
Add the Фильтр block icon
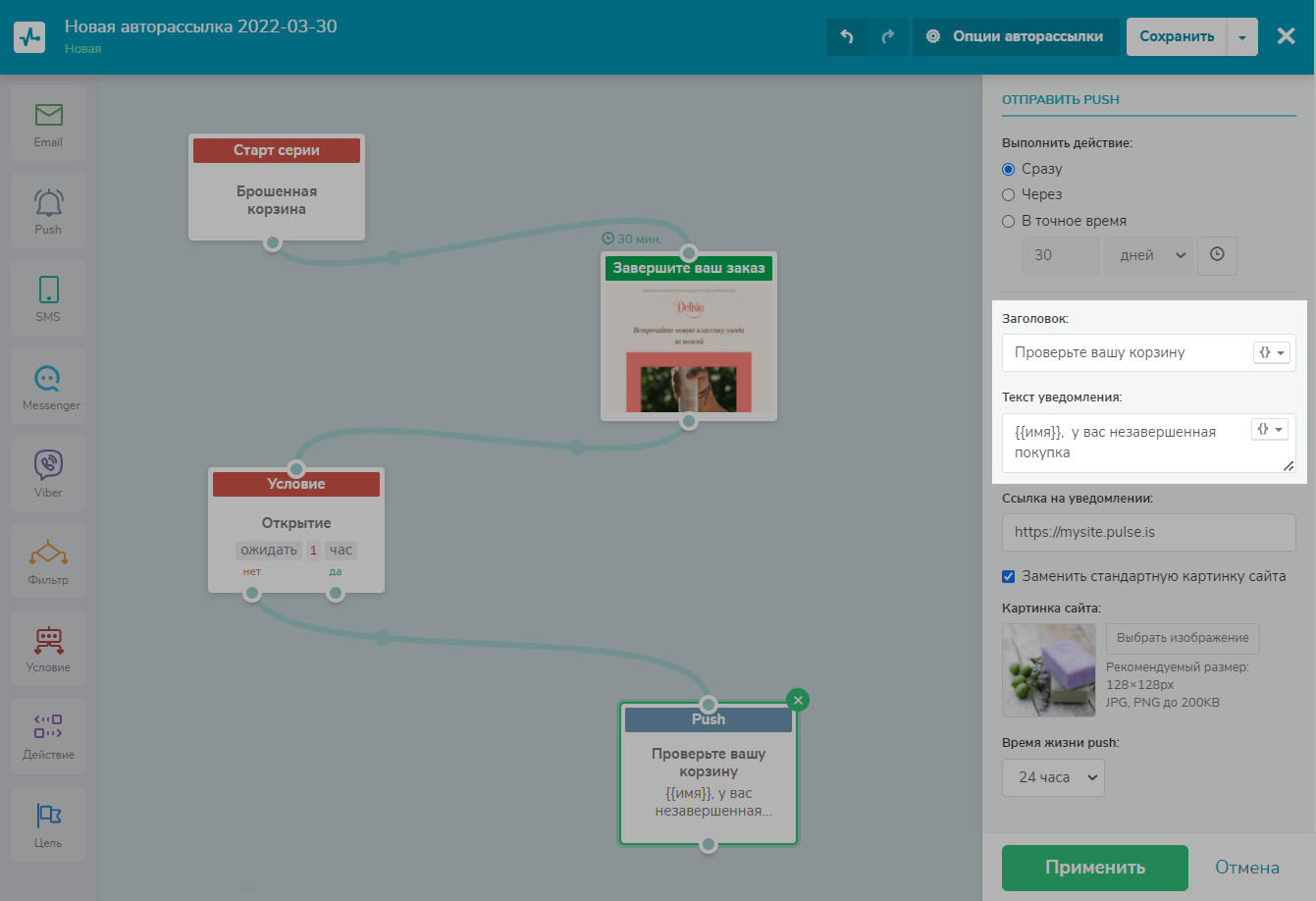pyautogui.click(x=48, y=553)
